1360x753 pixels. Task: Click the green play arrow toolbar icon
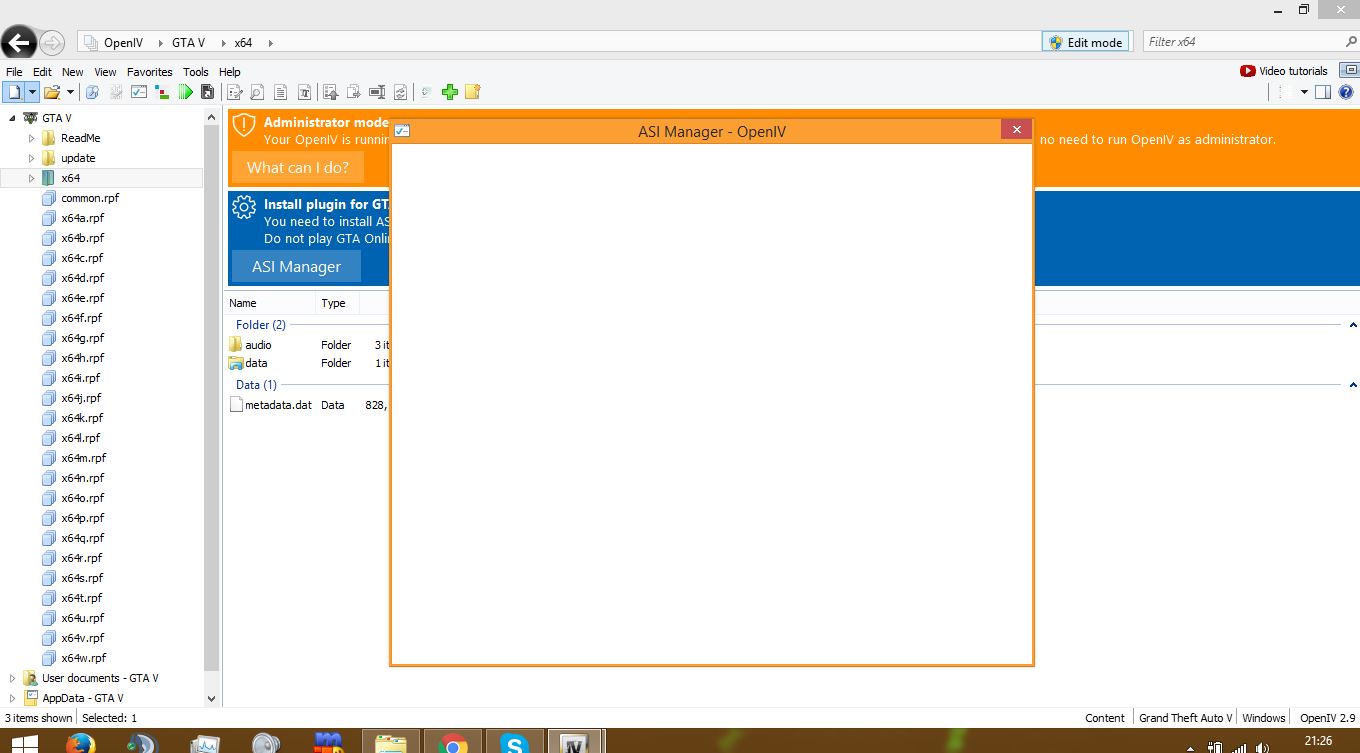click(x=186, y=92)
